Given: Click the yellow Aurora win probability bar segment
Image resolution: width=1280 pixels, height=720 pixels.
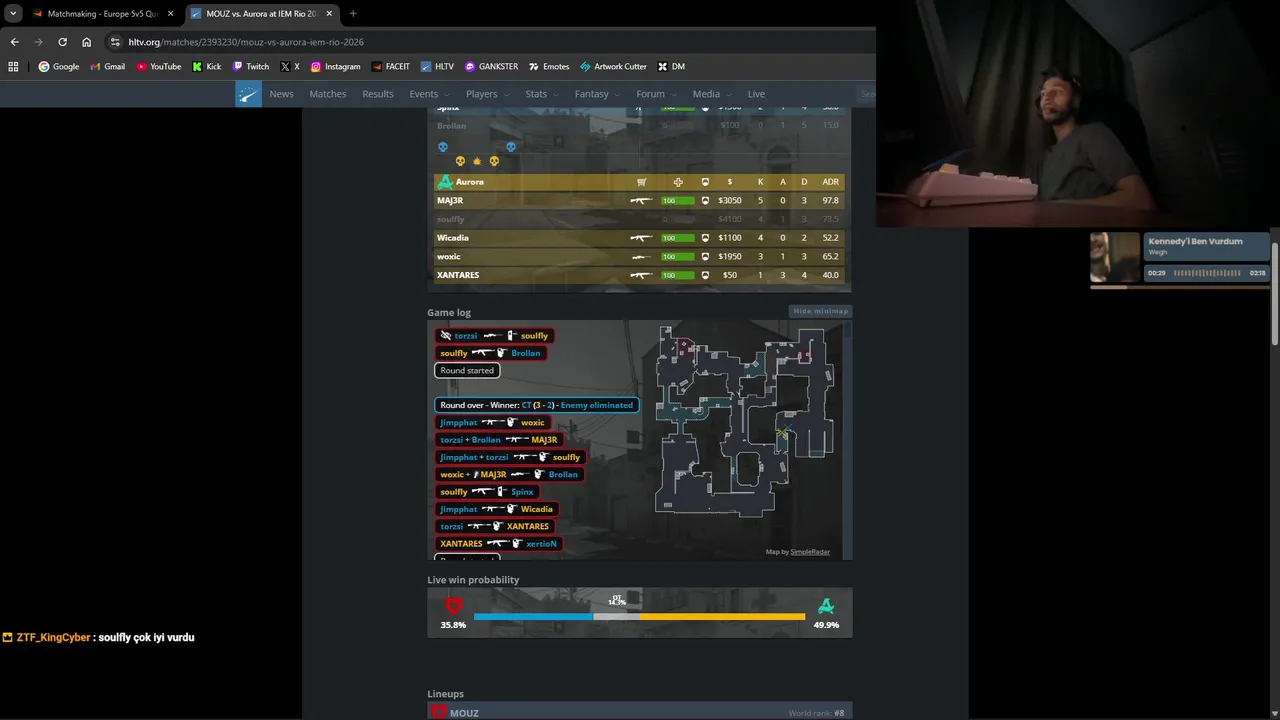Looking at the screenshot, I should tap(722, 617).
